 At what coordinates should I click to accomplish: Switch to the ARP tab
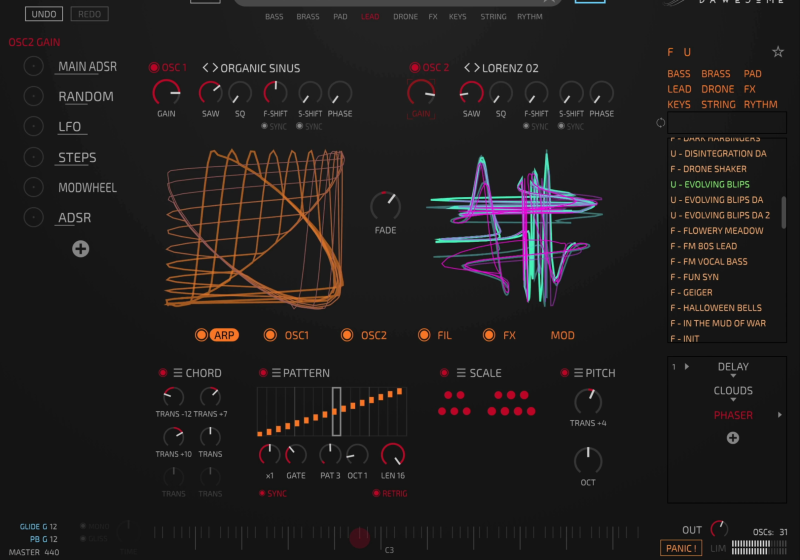point(224,335)
